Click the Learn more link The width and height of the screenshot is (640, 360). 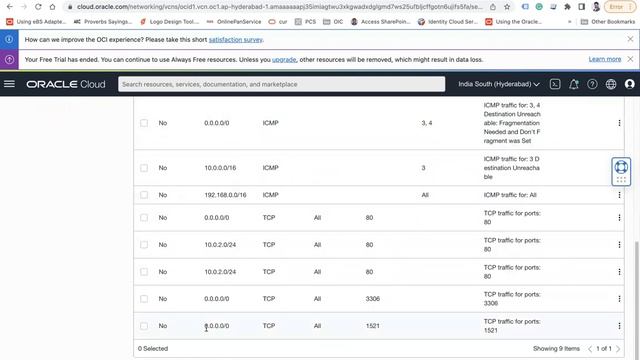pos(604,59)
